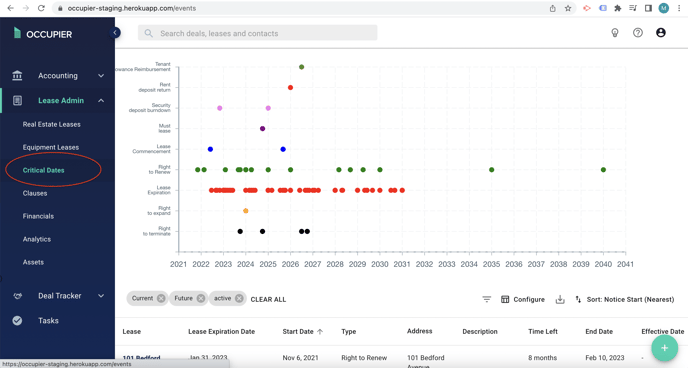Open the Configure columns button
The image size is (688, 368).
click(523, 299)
